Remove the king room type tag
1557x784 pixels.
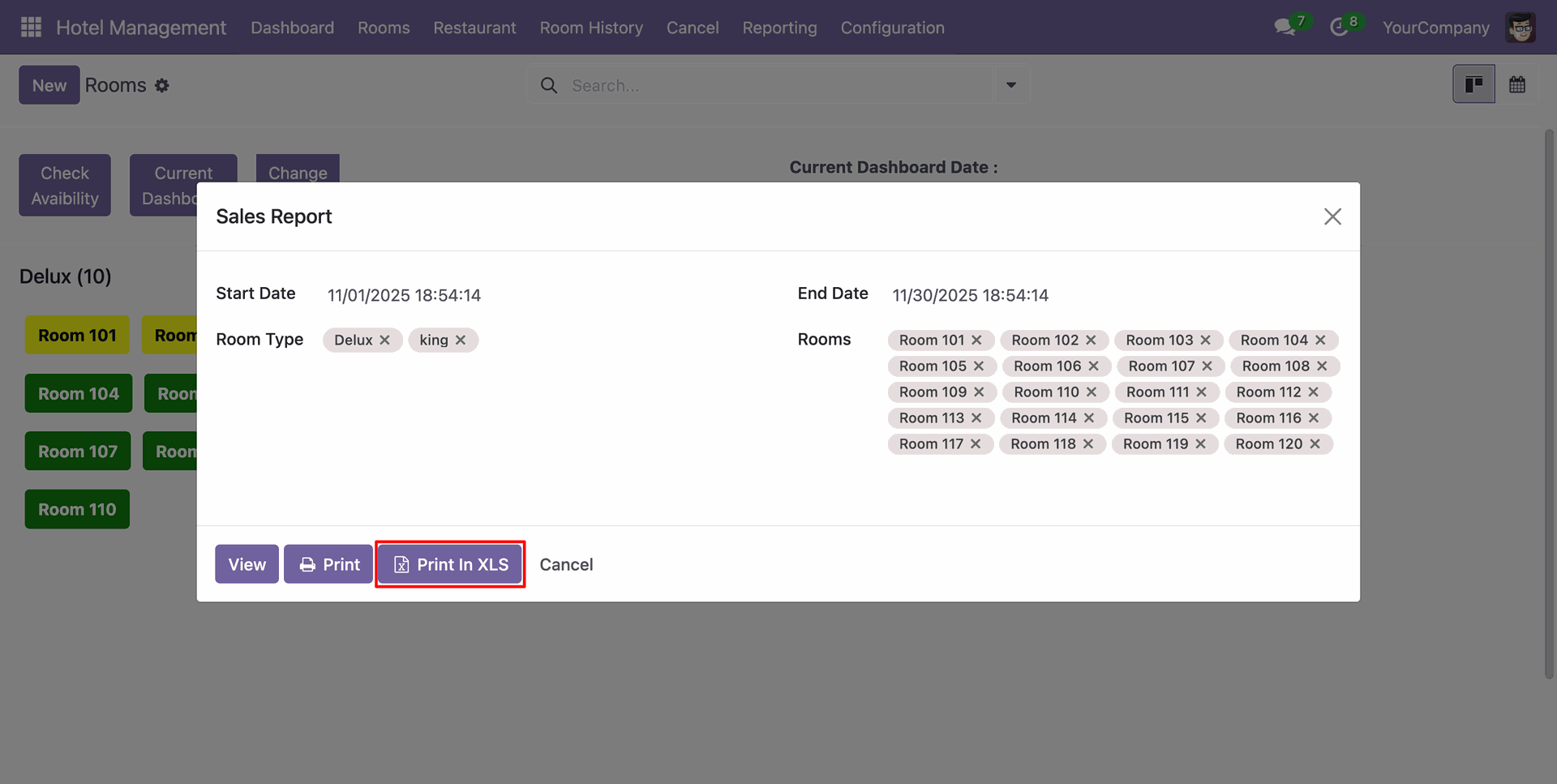pyautogui.click(x=461, y=341)
